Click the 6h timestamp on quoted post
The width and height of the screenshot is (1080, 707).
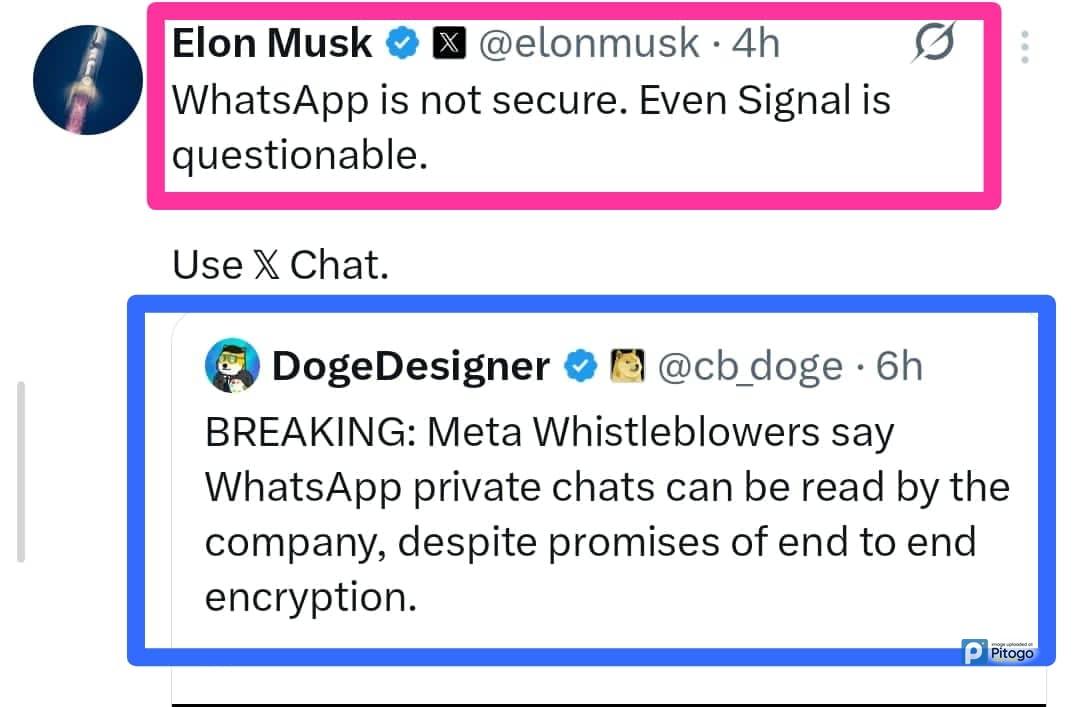click(x=899, y=366)
